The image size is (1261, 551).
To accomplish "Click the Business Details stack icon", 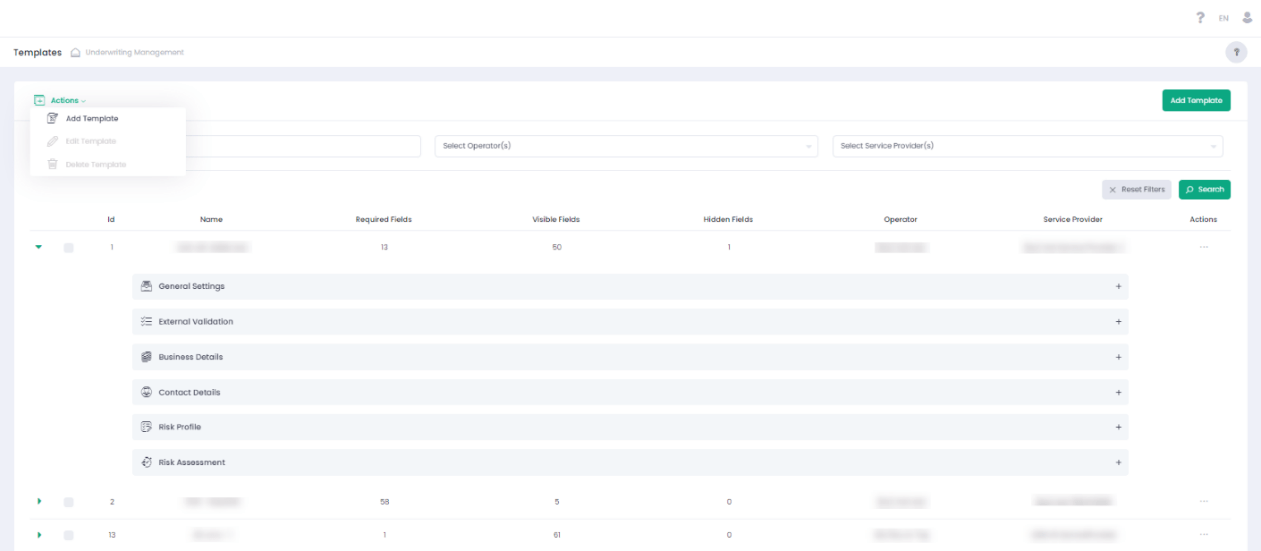I will (x=146, y=357).
